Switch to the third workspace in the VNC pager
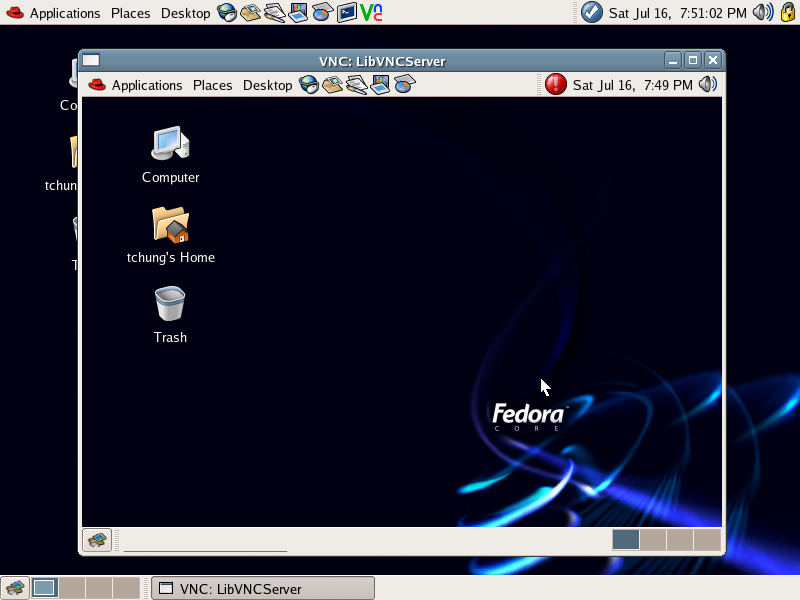Screen dimensions: 800x600 [680, 540]
